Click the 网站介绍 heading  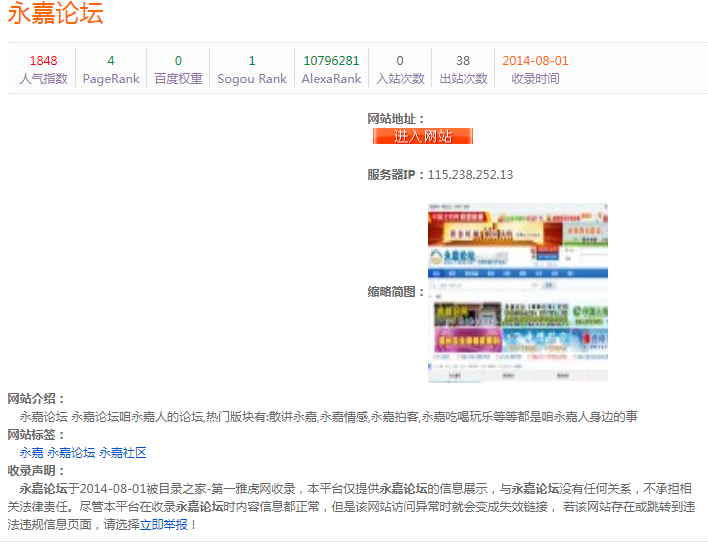tap(36, 398)
